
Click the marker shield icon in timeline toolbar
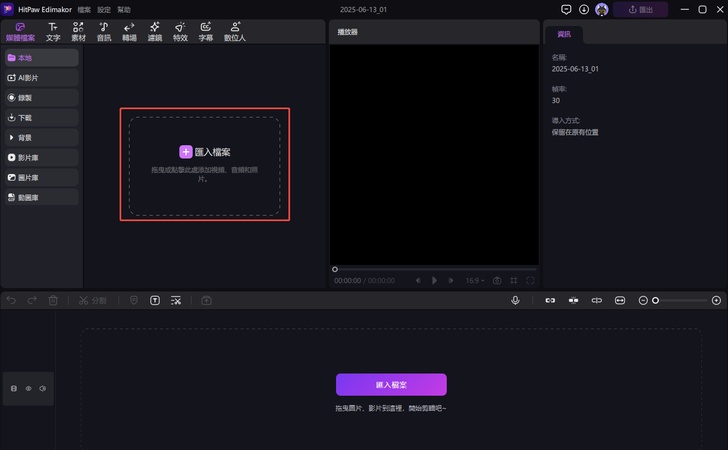click(134, 300)
